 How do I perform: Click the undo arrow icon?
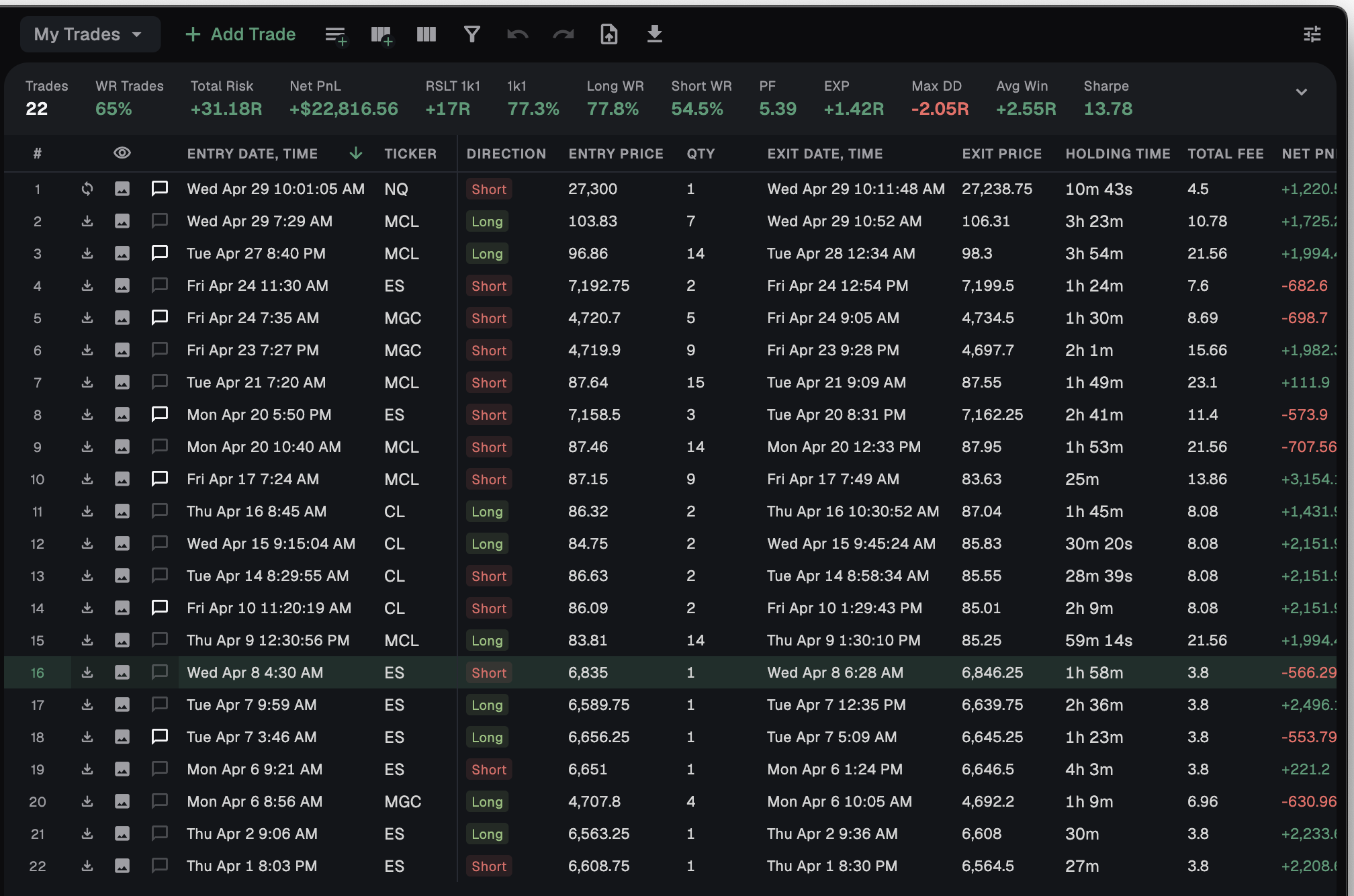tap(517, 34)
